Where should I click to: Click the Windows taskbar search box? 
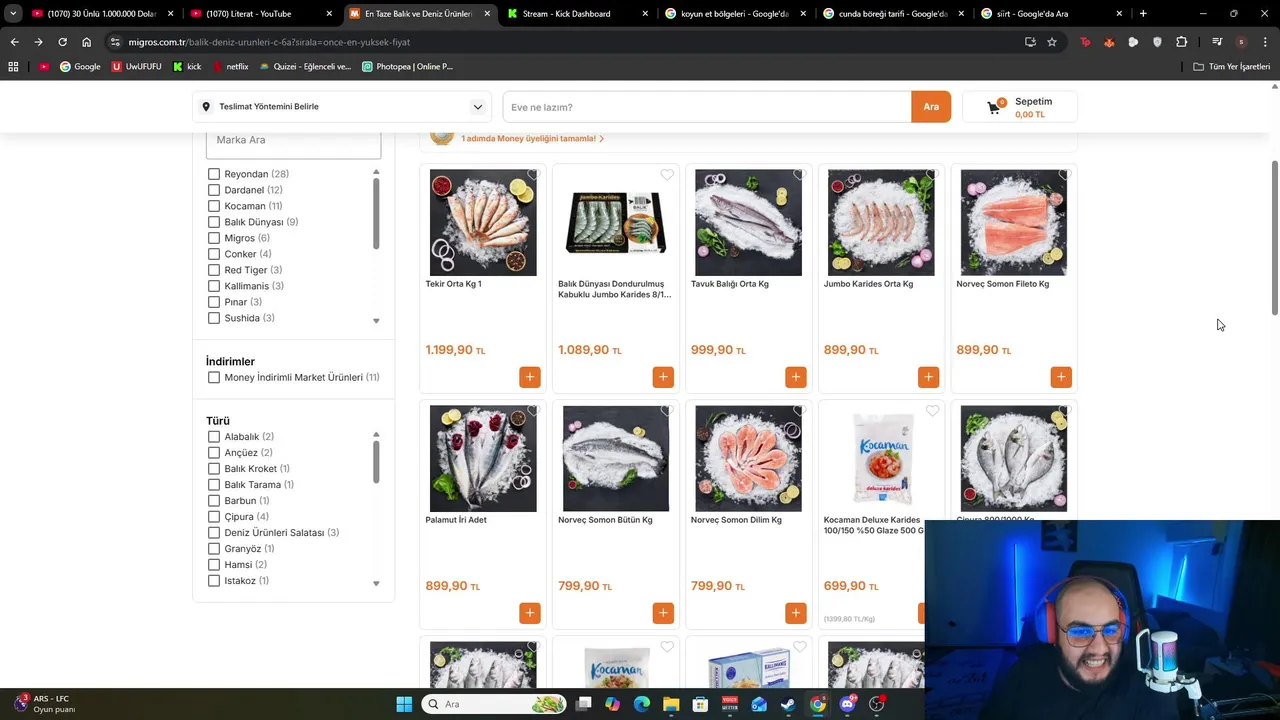coord(495,704)
